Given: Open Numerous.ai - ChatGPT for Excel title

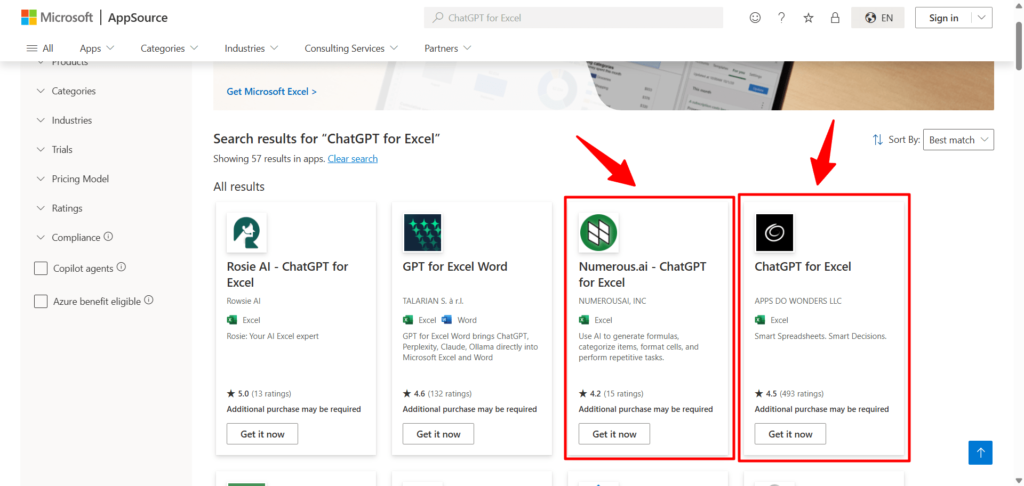Looking at the screenshot, I should point(643,274).
